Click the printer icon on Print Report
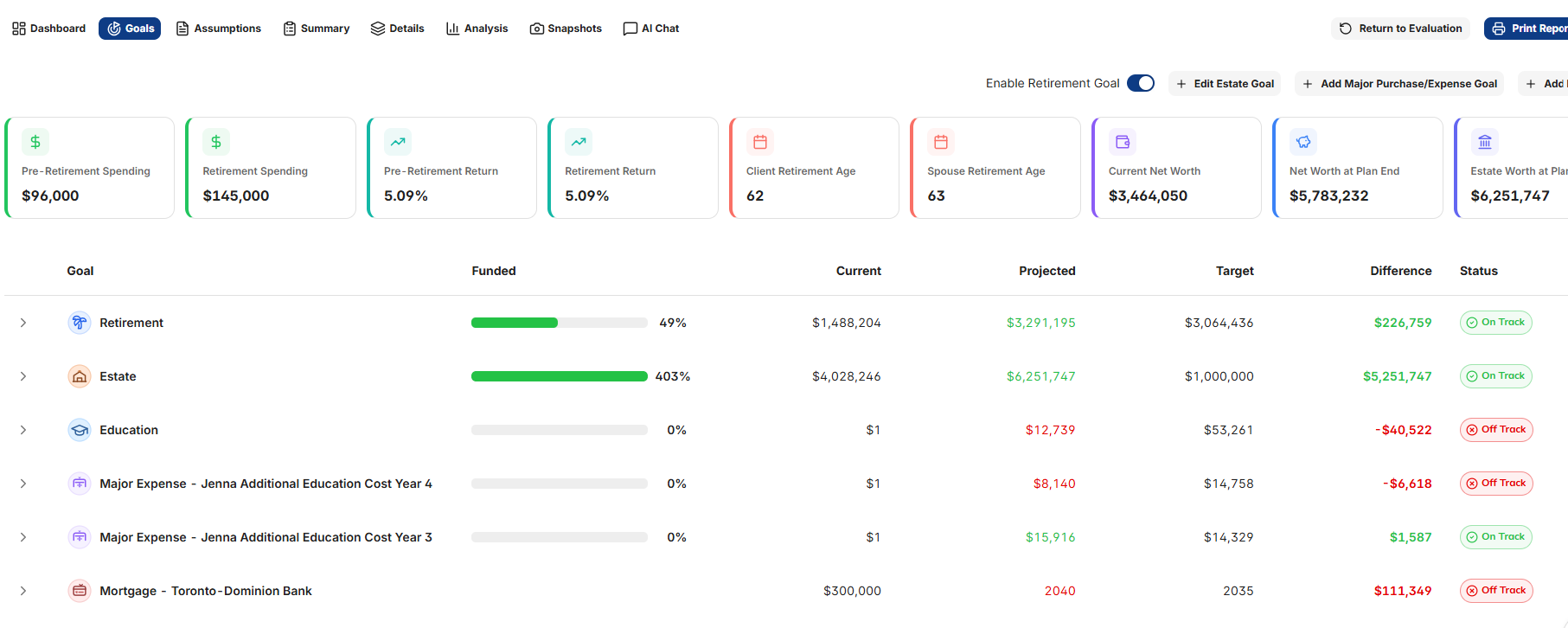The image size is (1568, 628). click(x=1499, y=29)
